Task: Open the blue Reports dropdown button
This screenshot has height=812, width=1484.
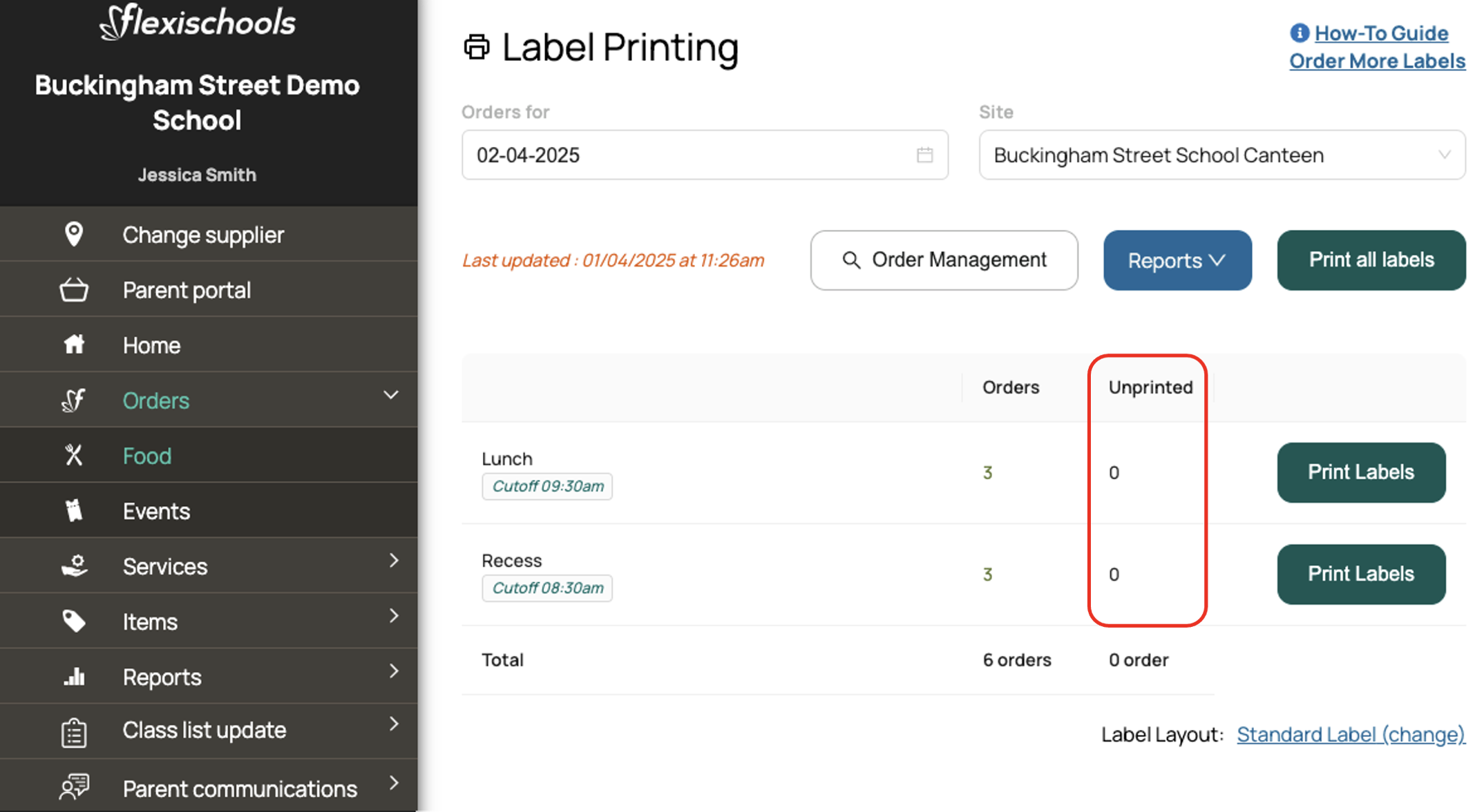Action: tap(1177, 260)
